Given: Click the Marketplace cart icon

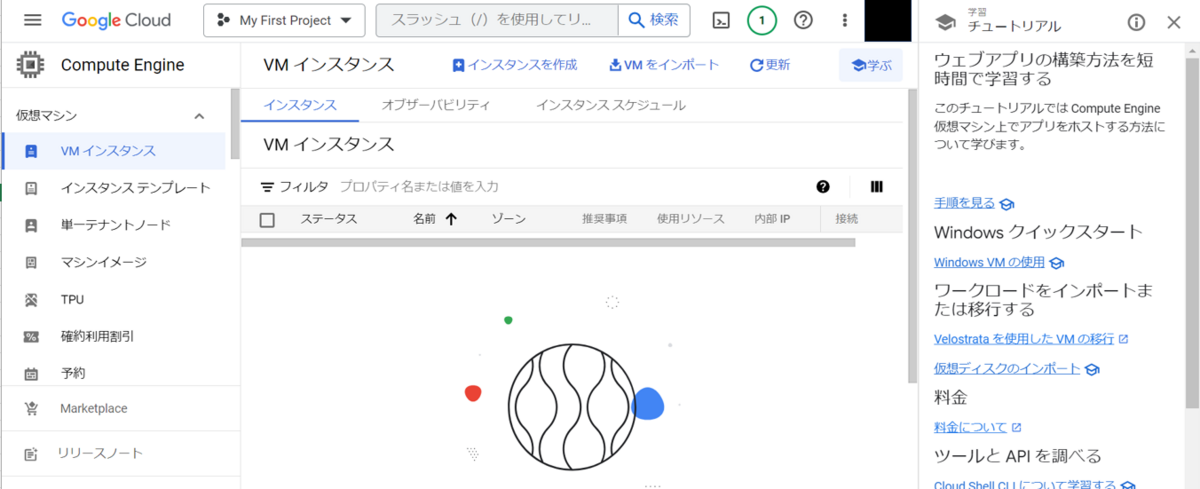Looking at the screenshot, I should pos(31,408).
